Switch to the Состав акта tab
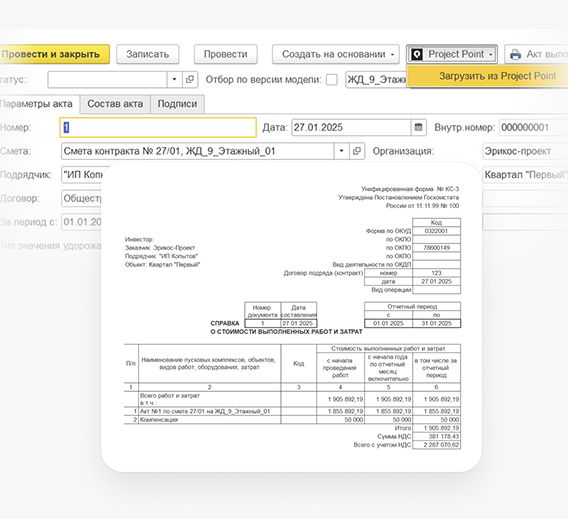Screen dimensions: 568x519 [115, 104]
